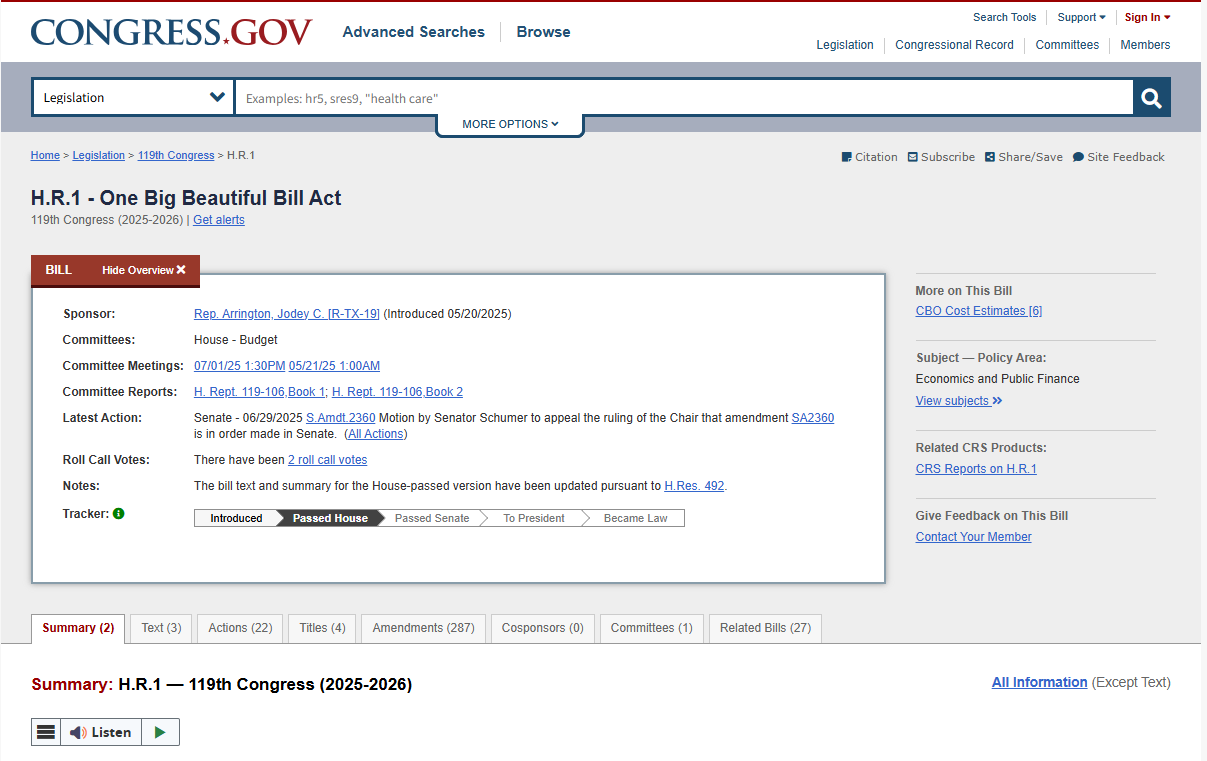The image size is (1207, 761).
Task: Open sponsor Rep. Arrington, Jodey C. link
Action: coord(287,314)
